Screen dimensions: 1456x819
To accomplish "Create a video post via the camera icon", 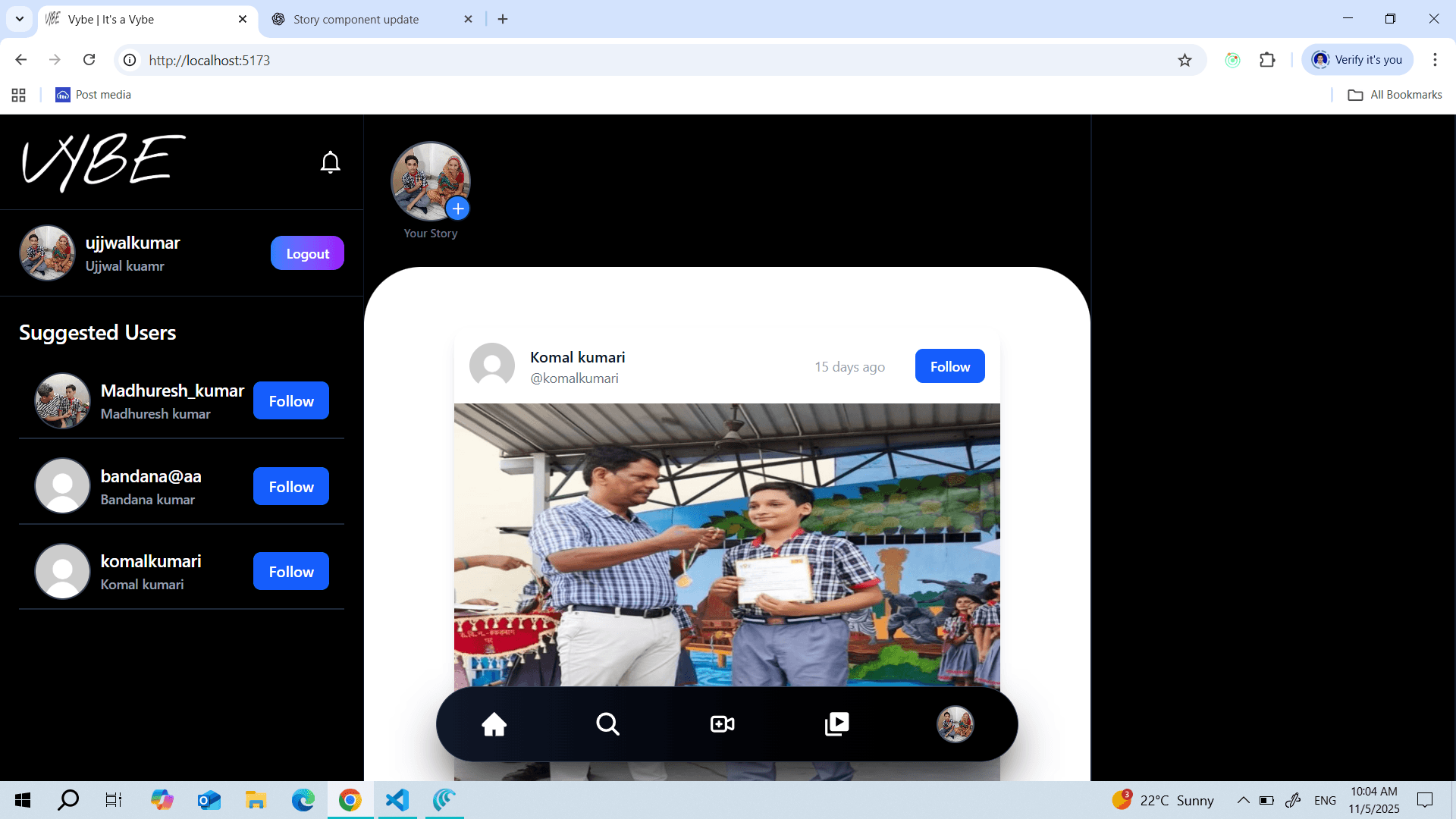I will pyautogui.click(x=721, y=723).
